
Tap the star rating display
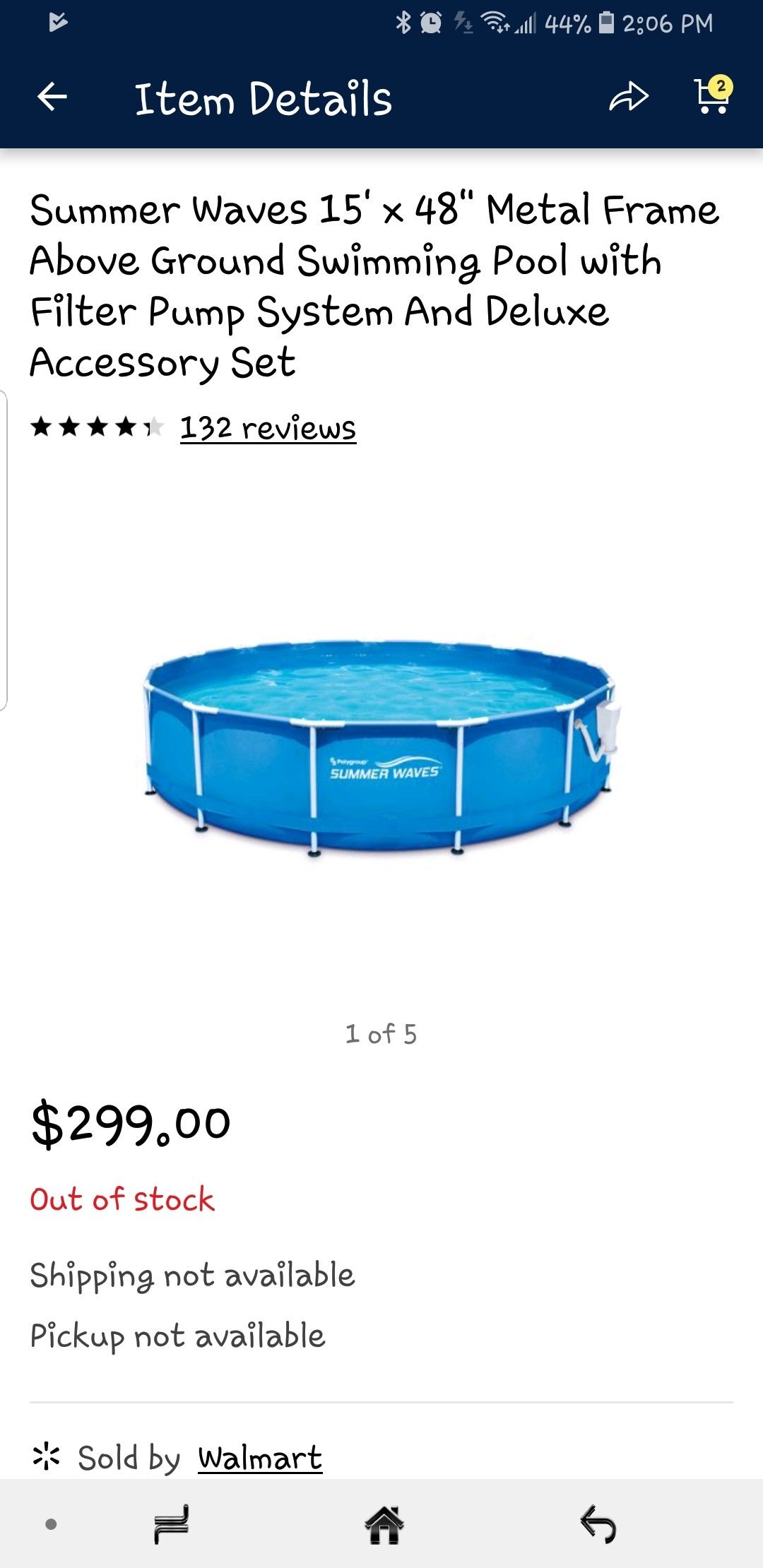97,427
